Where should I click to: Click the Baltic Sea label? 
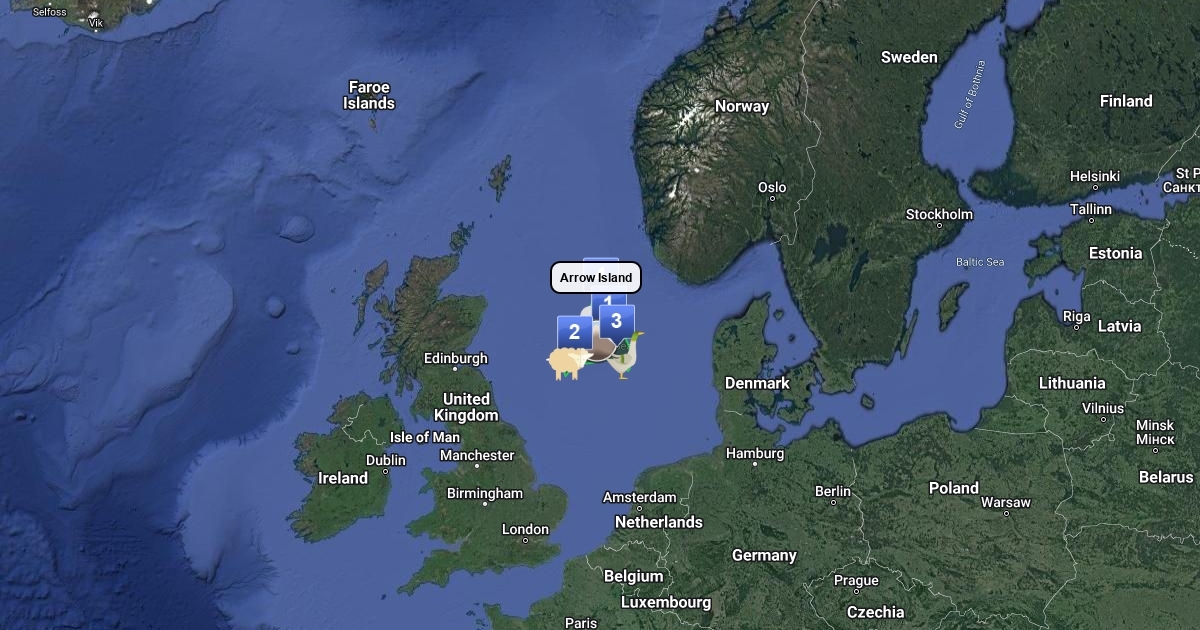980,262
